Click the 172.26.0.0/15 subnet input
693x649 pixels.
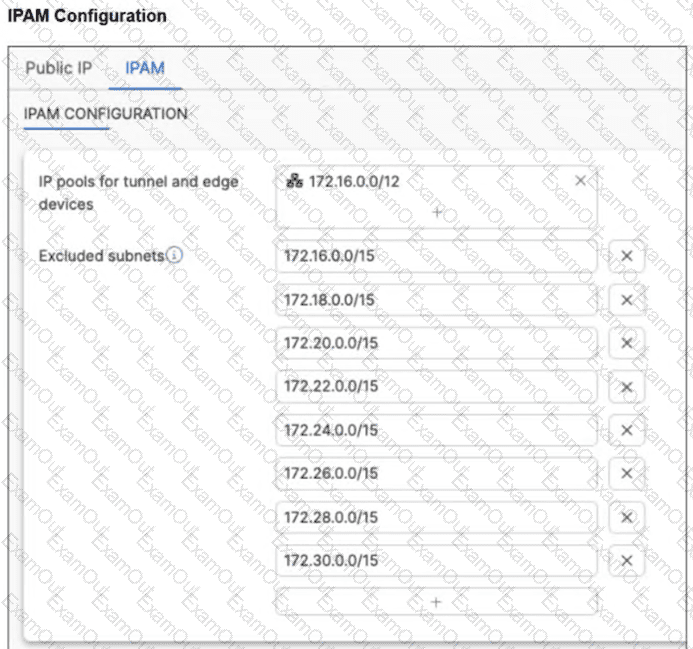click(x=436, y=474)
